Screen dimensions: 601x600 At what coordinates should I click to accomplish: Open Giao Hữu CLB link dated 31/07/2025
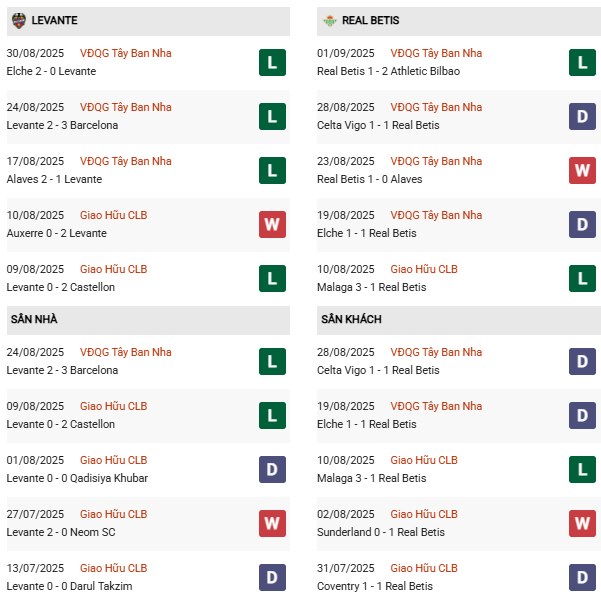point(424,568)
